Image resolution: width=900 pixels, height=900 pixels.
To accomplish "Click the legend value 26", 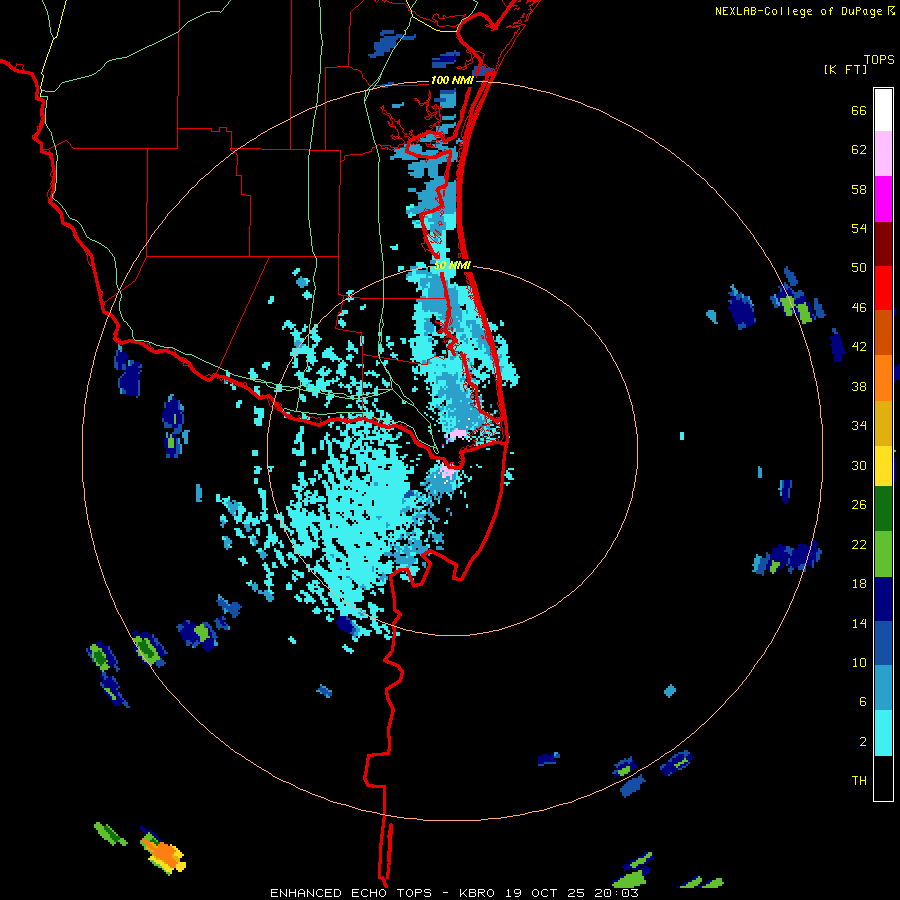I will (859, 505).
